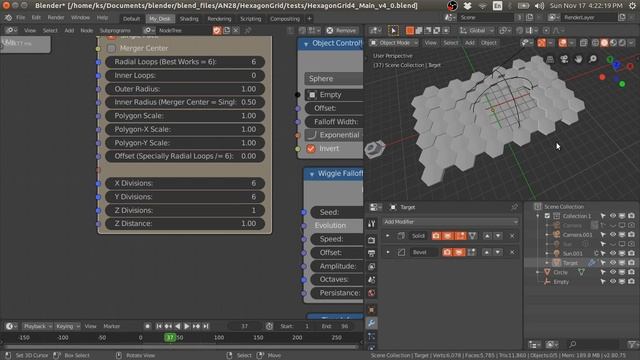Uncheck the Invert checkbox
This screenshot has width=640, height=360.
pos(311,149)
